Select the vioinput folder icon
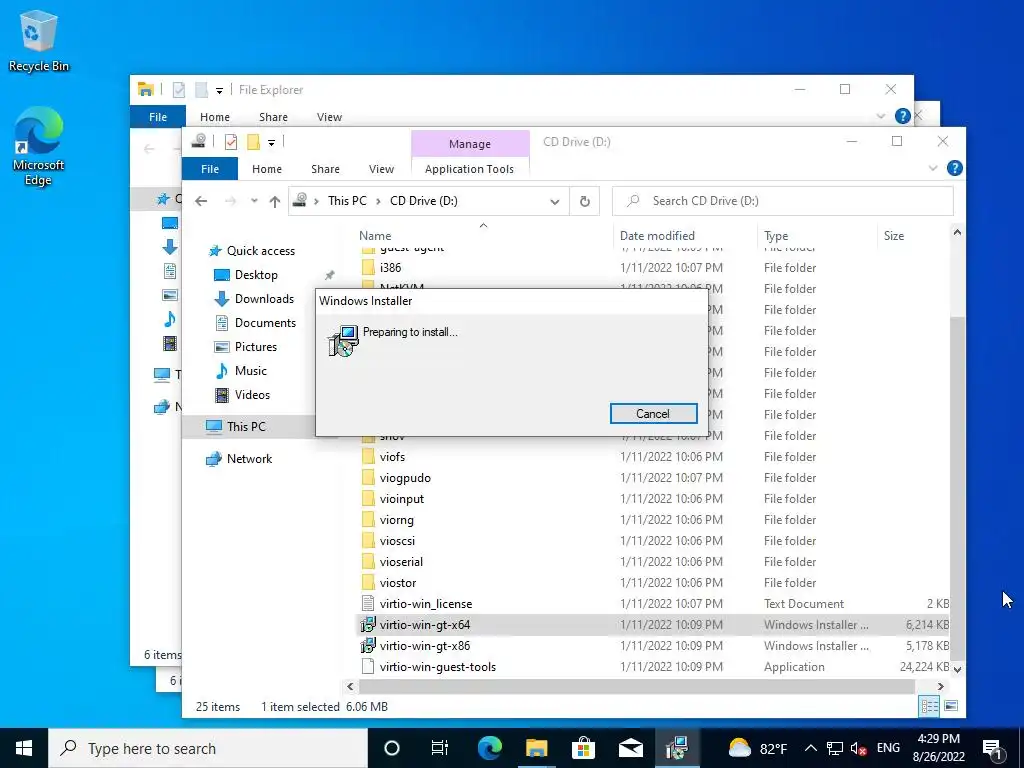Screen dimensions: 1024x768 pos(368,498)
